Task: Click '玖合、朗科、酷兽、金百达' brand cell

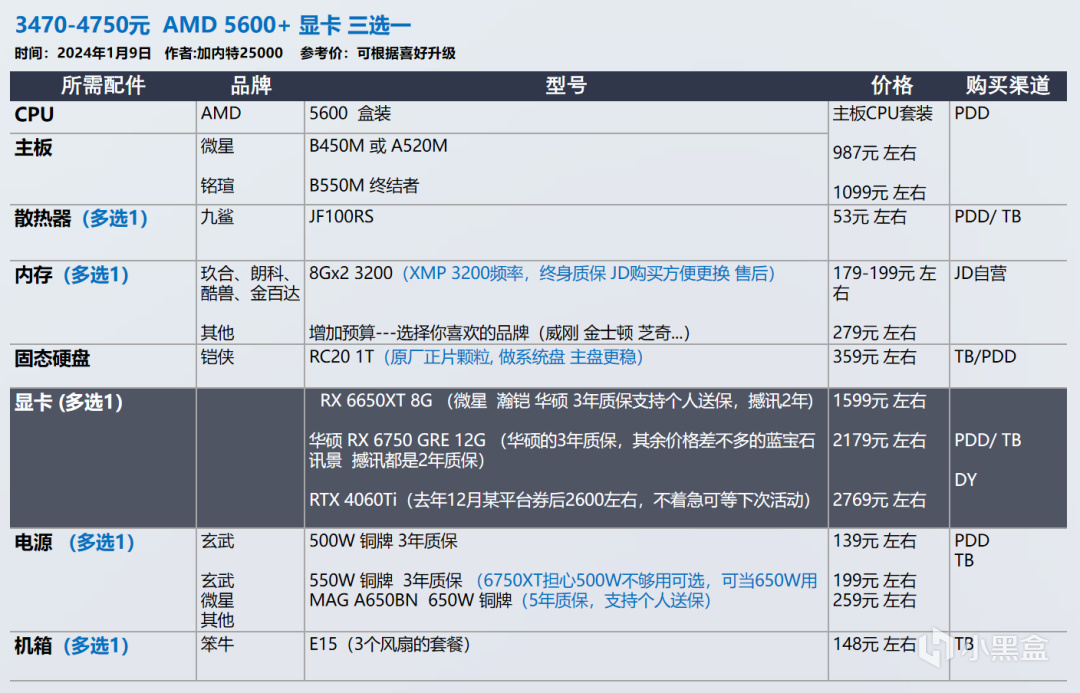Action: tap(251, 284)
